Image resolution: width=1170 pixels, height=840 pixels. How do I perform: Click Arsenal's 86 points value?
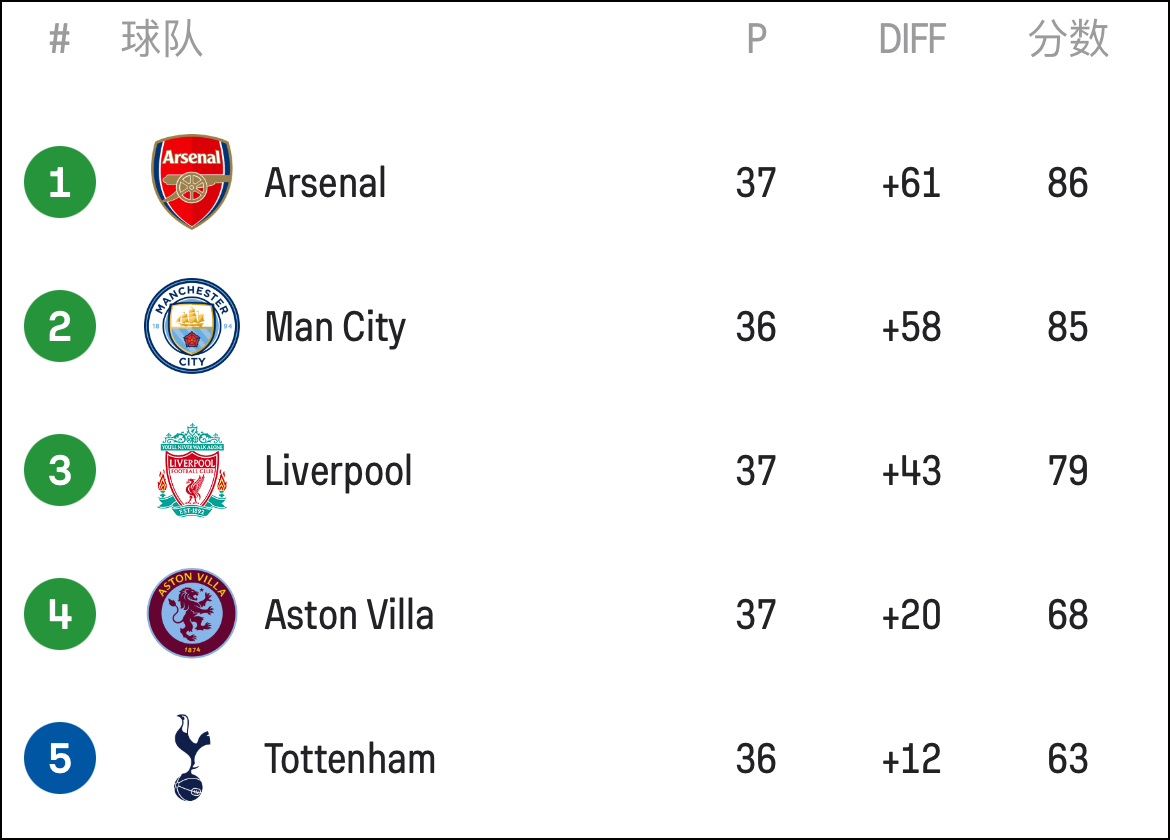pyautogui.click(x=1068, y=184)
